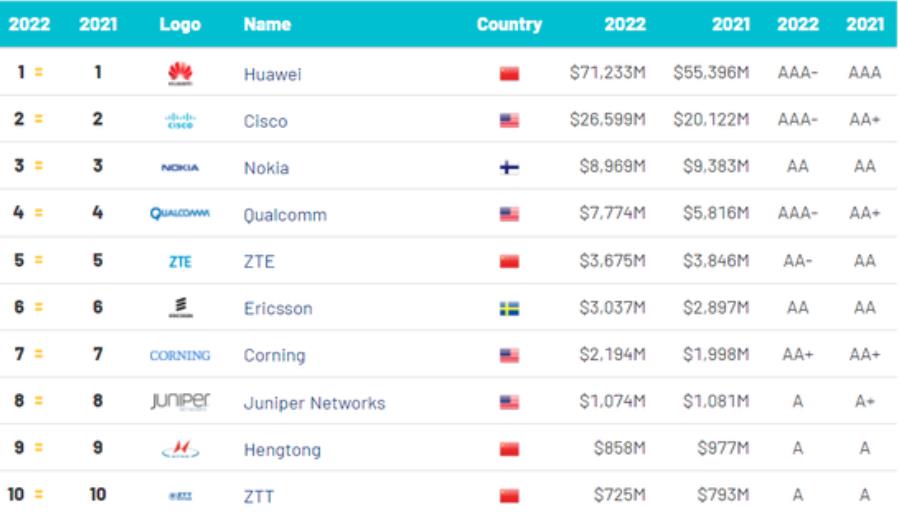Select the Qualcomm logo
Viewport: 899px width, 529px height.
(180, 214)
